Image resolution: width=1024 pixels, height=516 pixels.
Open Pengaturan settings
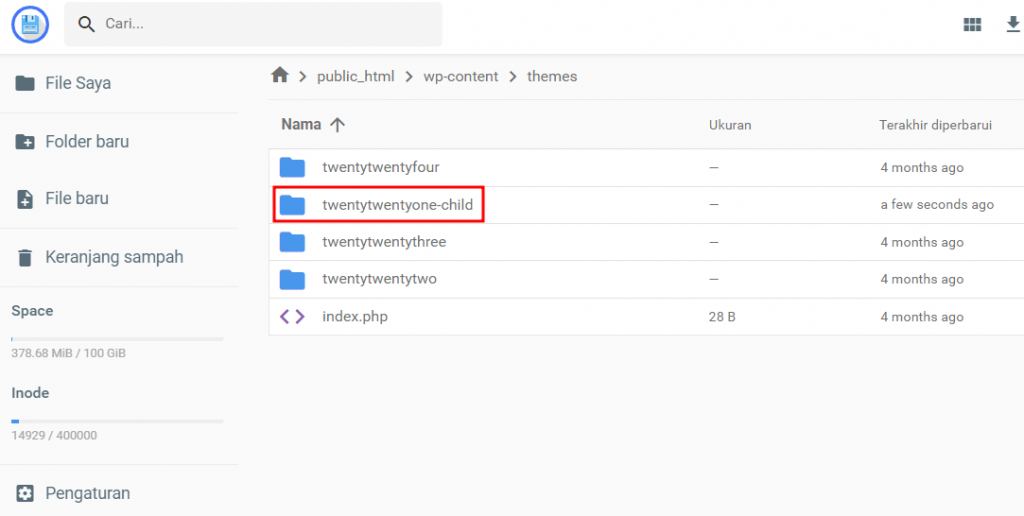pyautogui.click(x=87, y=493)
